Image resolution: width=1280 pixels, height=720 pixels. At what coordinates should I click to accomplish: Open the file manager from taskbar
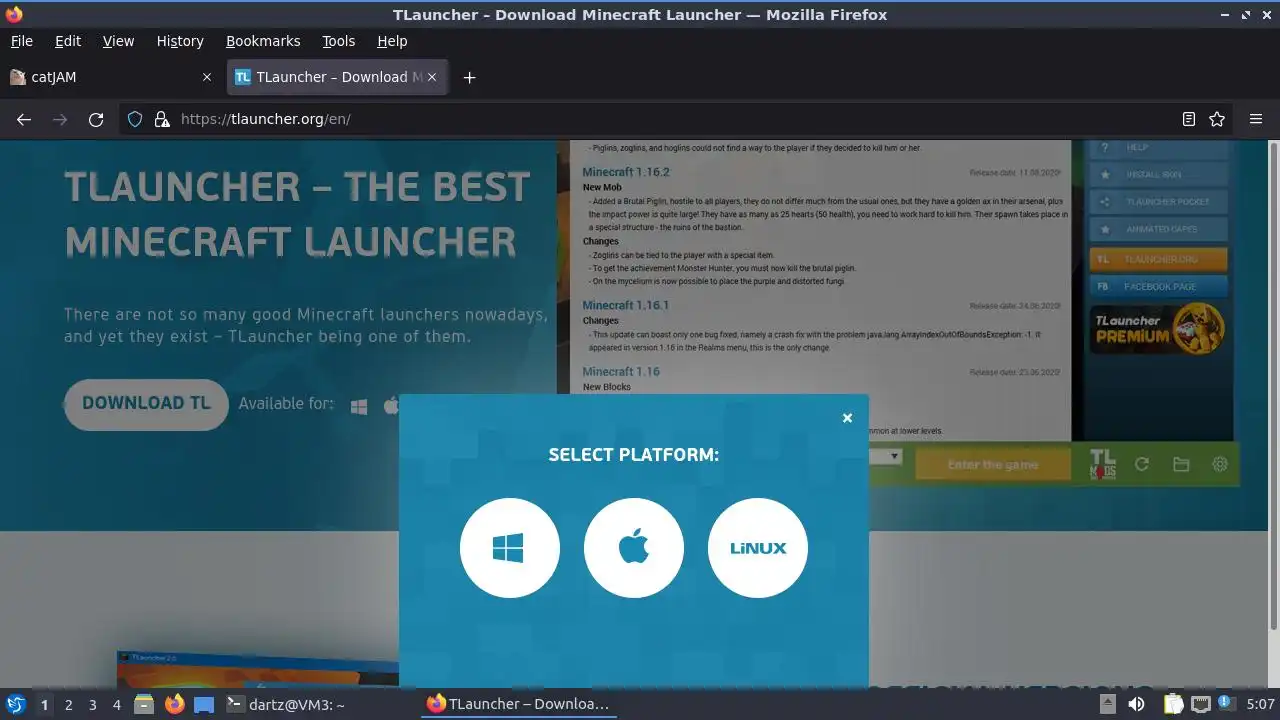point(144,704)
